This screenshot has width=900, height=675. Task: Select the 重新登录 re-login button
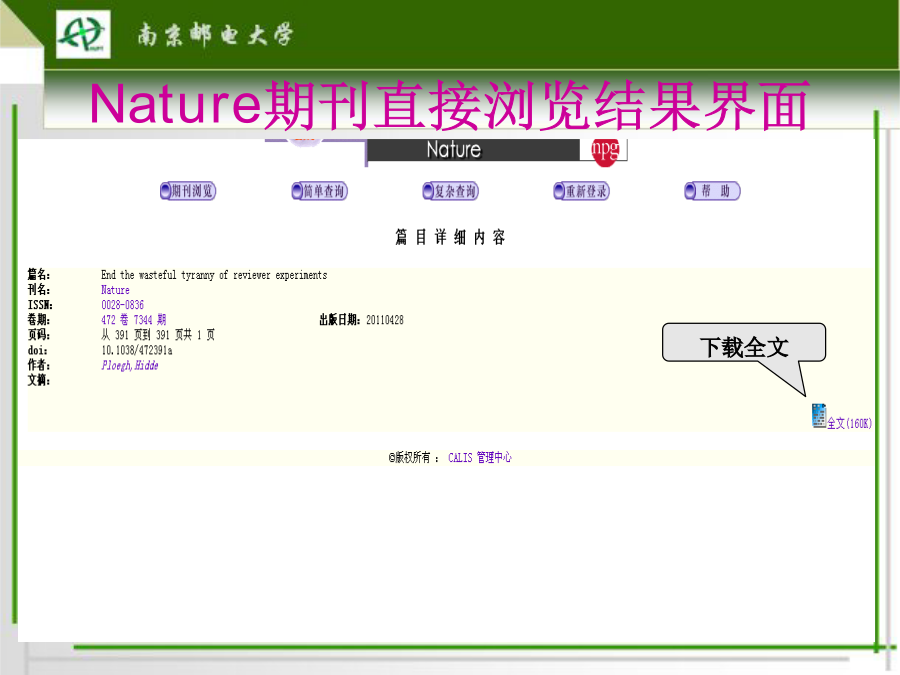[581, 191]
